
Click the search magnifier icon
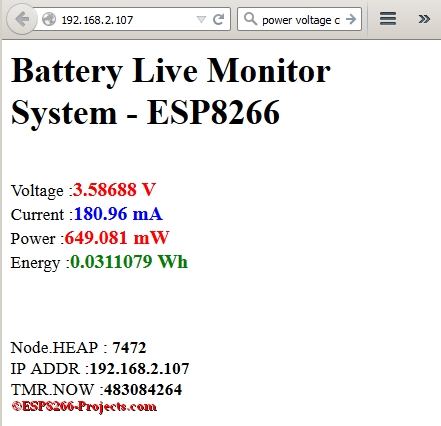tap(250, 19)
